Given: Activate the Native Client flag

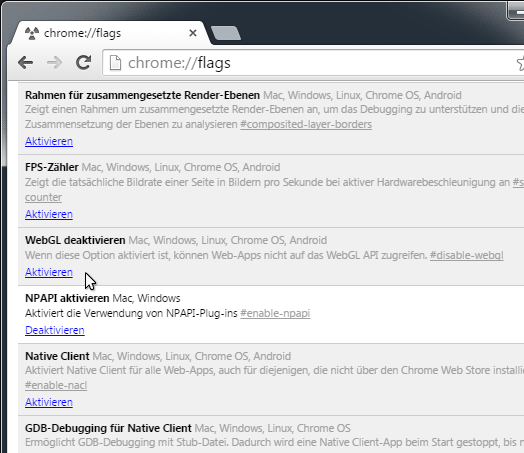Looking at the screenshot, I should click(x=49, y=402).
